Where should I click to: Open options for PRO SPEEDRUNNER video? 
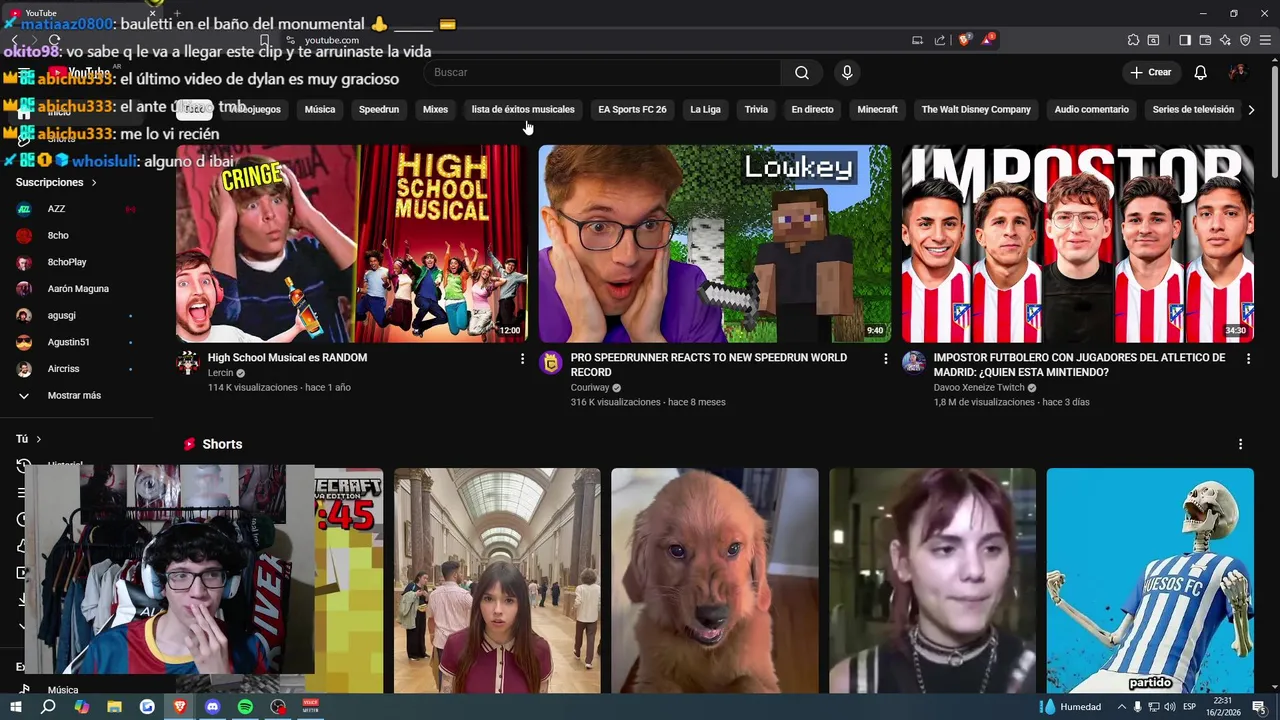[x=885, y=358]
